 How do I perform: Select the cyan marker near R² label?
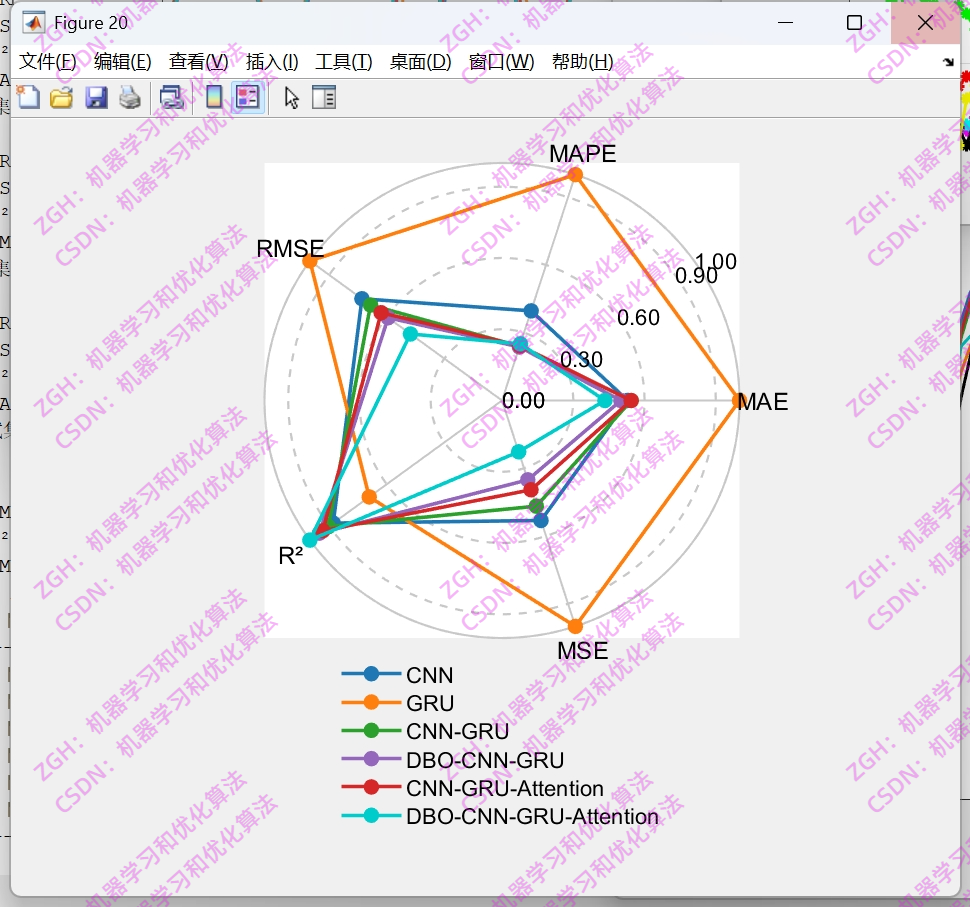tap(310, 539)
